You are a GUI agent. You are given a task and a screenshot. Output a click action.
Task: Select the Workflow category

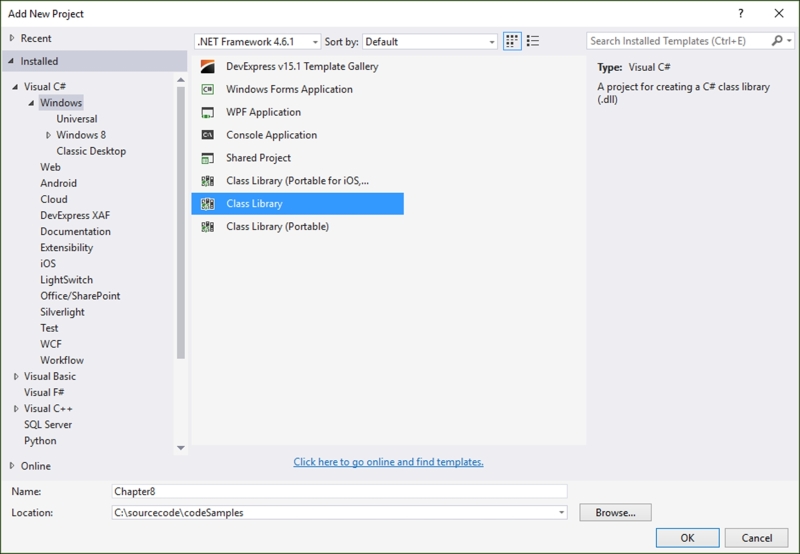[x=62, y=360]
